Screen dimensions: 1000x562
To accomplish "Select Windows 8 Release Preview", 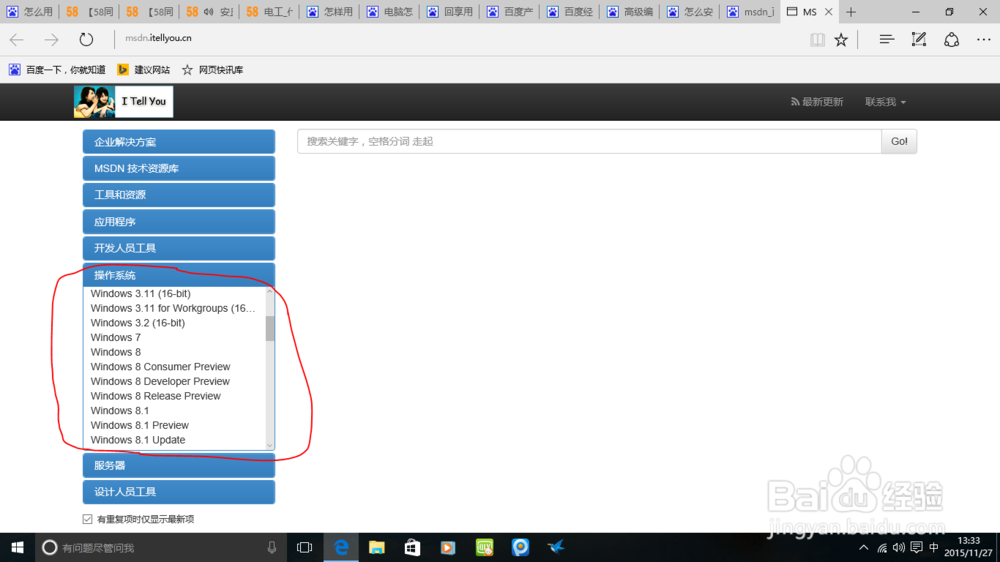I will click(156, 396).
